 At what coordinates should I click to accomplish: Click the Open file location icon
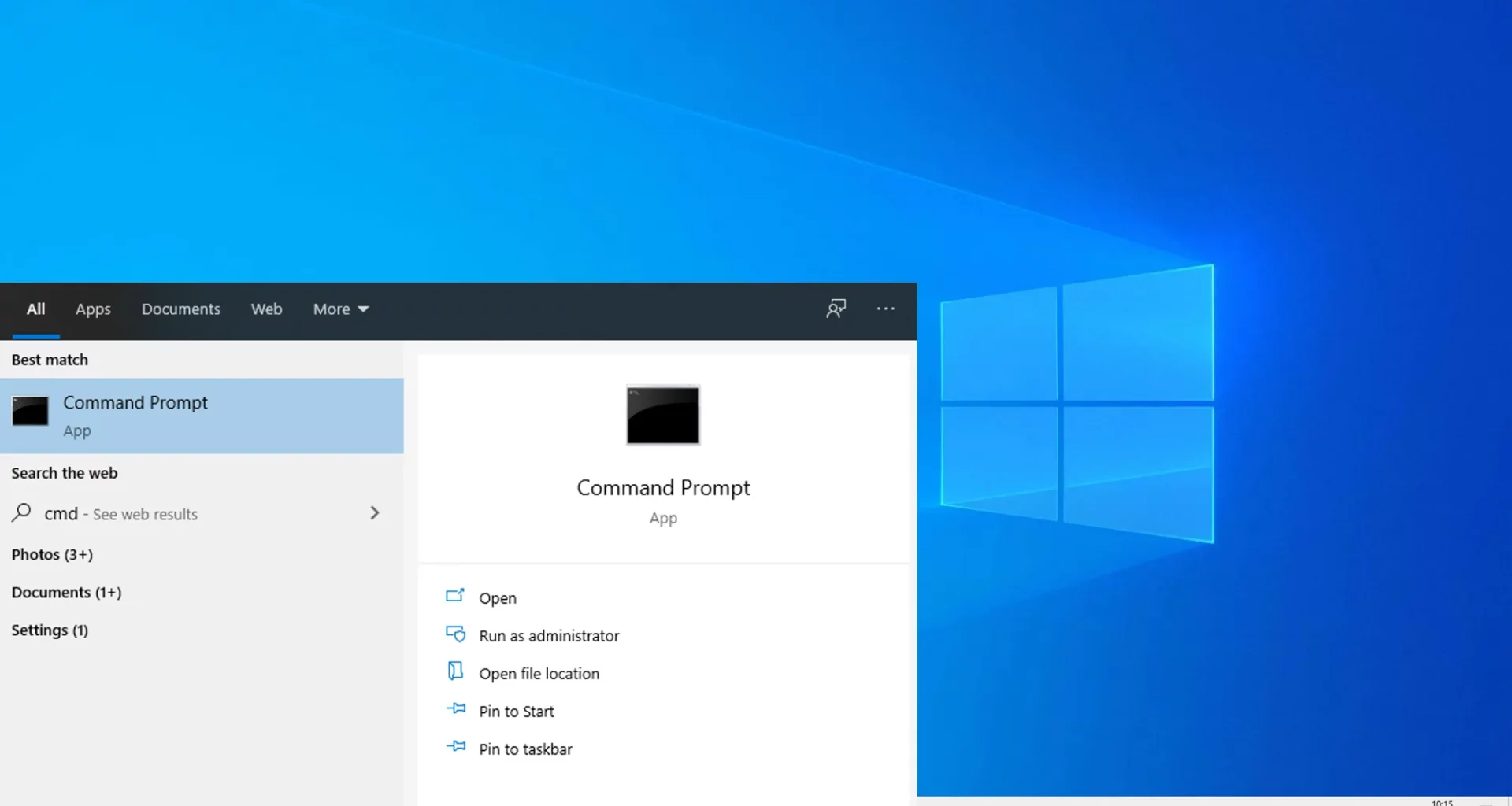pos(455,671)
